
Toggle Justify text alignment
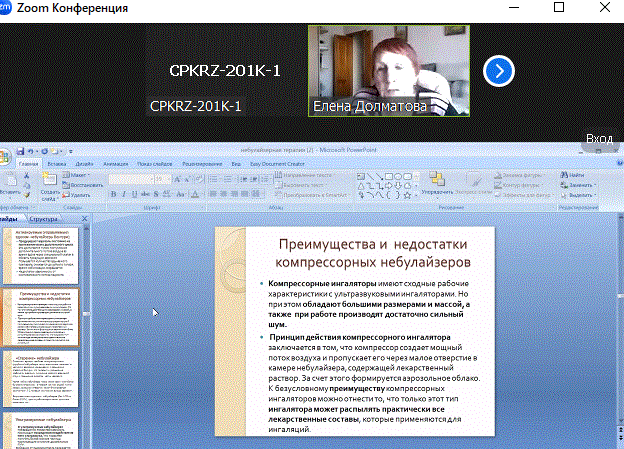244,194
